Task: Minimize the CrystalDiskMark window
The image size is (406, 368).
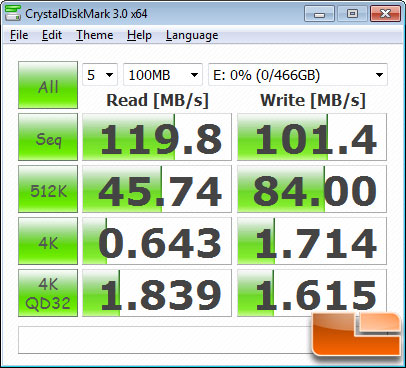Action: click(x=319, y=14)
